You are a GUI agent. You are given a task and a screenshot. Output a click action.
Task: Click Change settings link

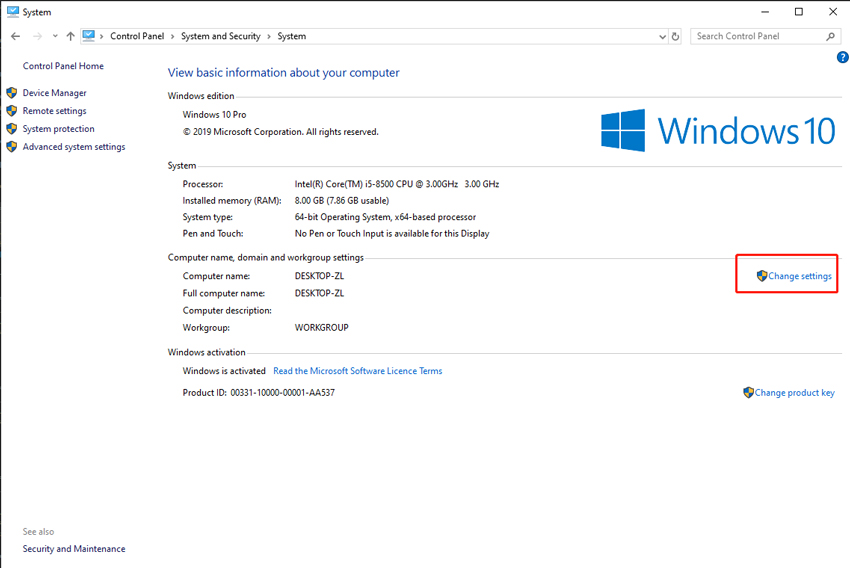800,276
